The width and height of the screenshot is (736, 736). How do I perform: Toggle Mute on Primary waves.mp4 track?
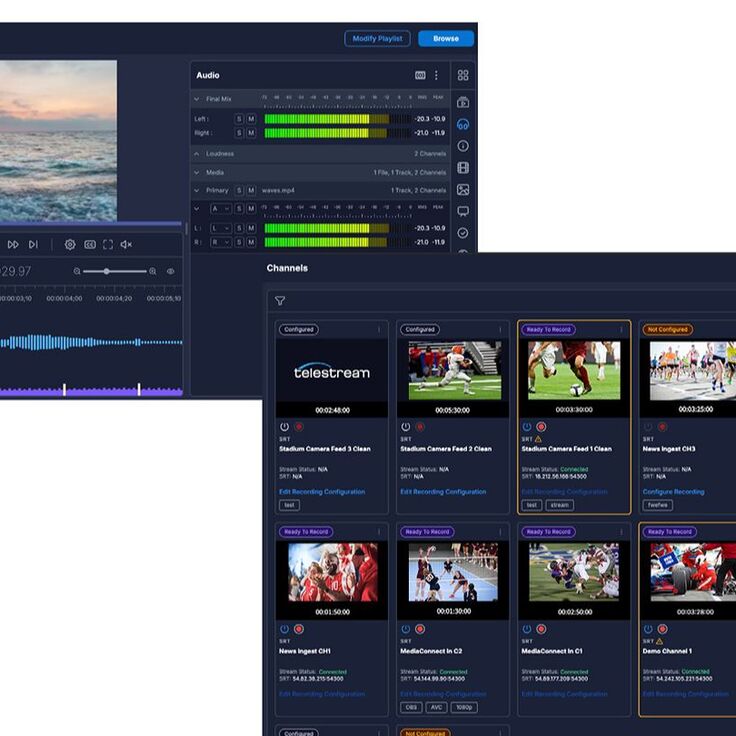click(251, 191)
